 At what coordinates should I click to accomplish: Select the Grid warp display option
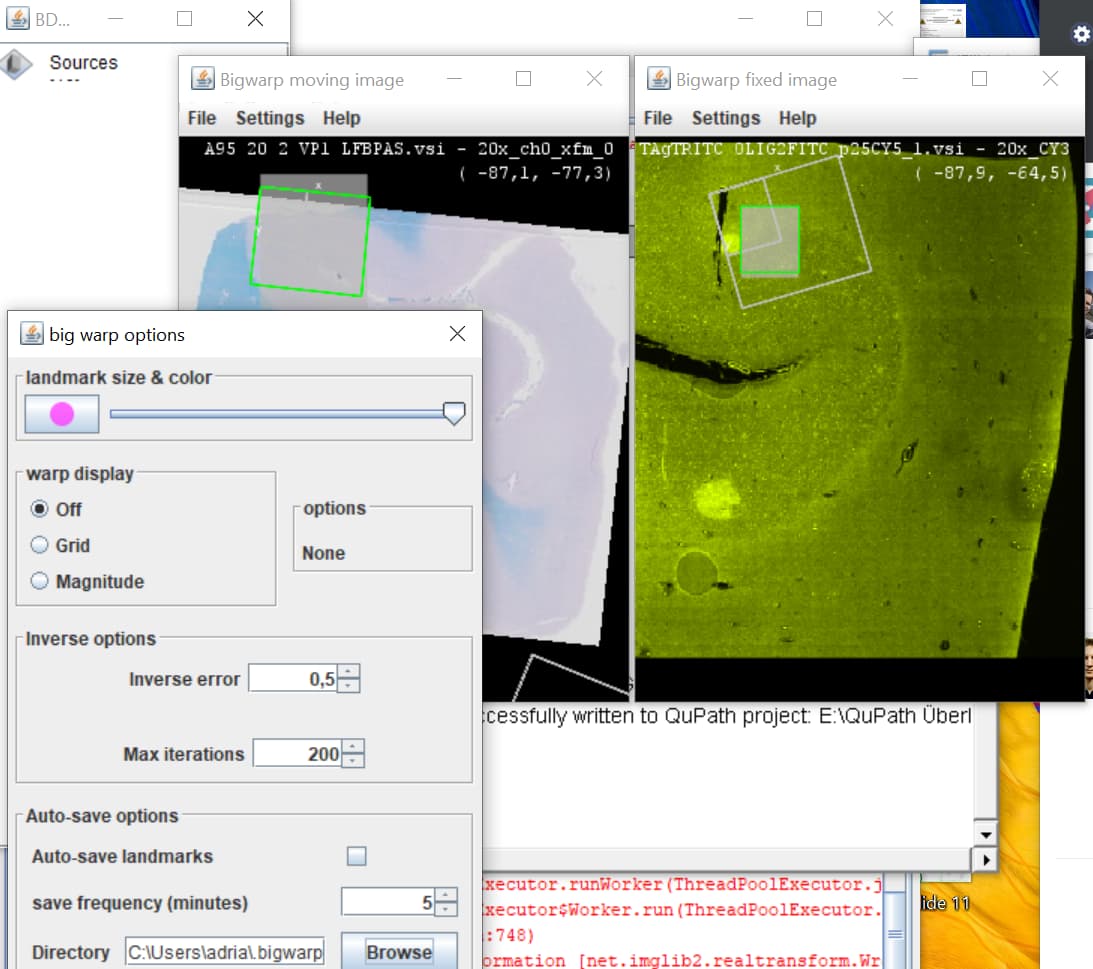pos(39,545)
